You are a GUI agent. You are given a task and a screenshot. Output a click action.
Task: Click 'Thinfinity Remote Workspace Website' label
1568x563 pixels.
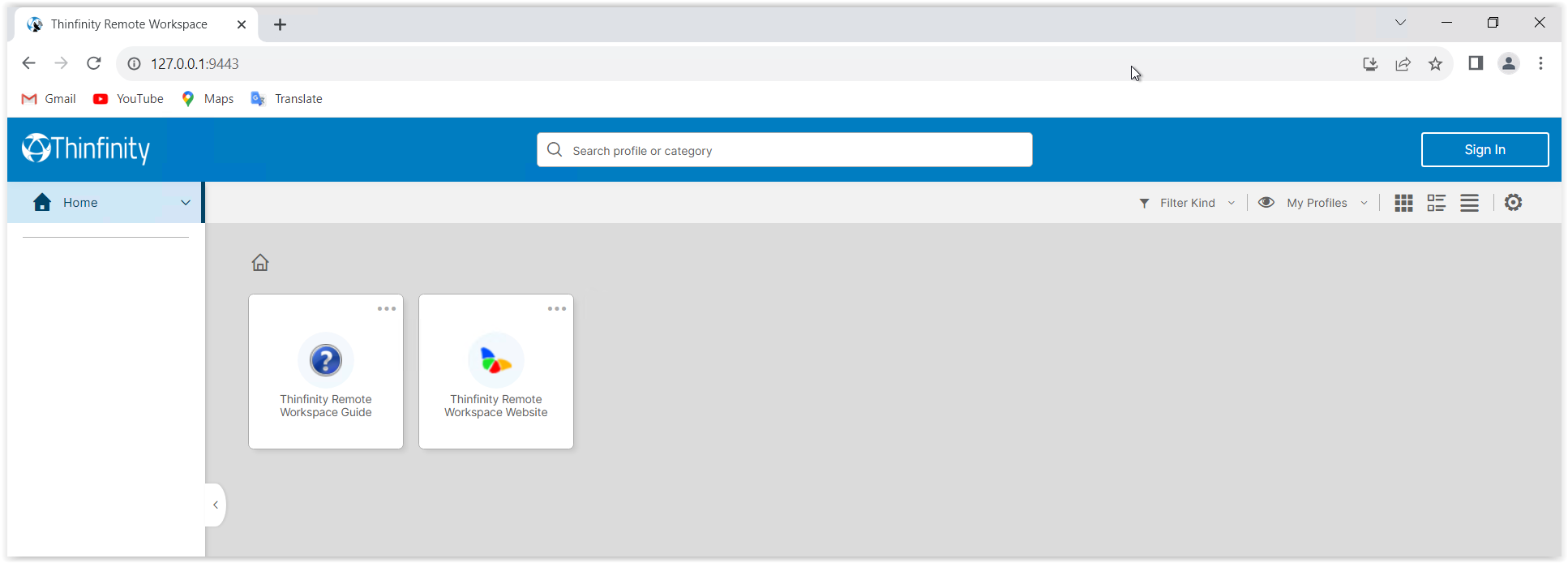pyautogui.click(x=496, y=406)
